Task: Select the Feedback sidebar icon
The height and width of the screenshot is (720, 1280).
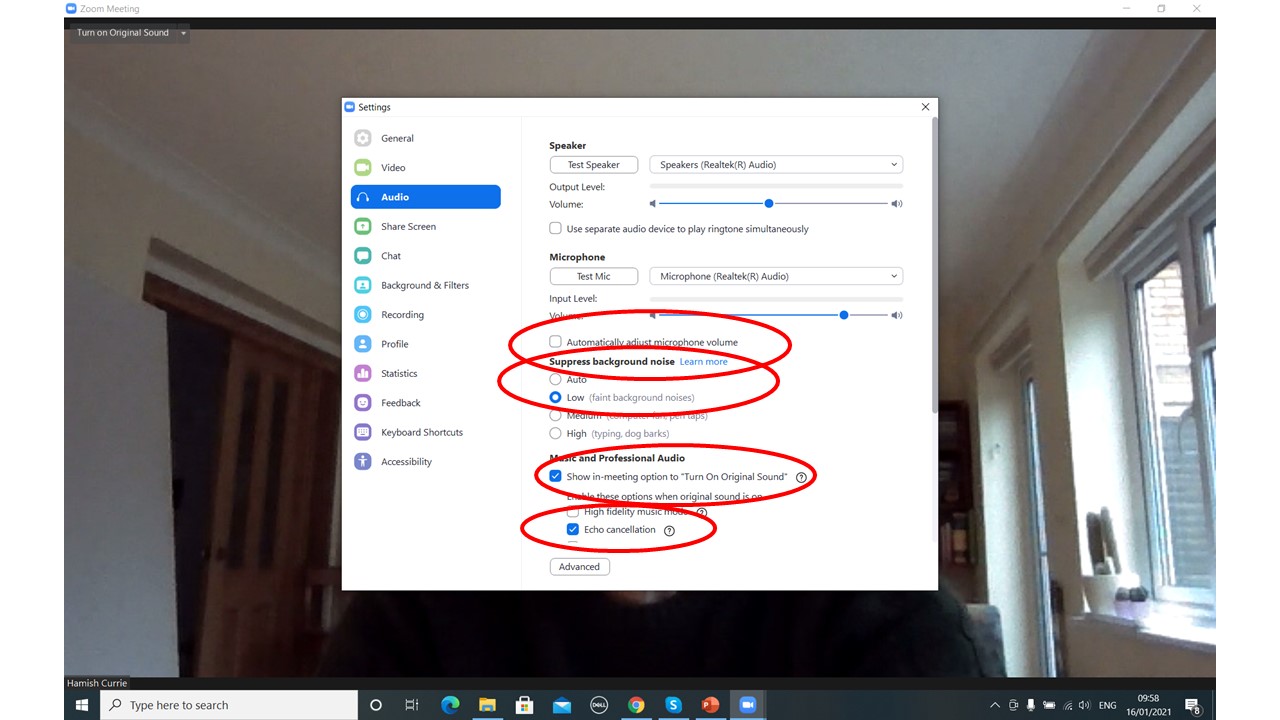Action: click(363, 403)
